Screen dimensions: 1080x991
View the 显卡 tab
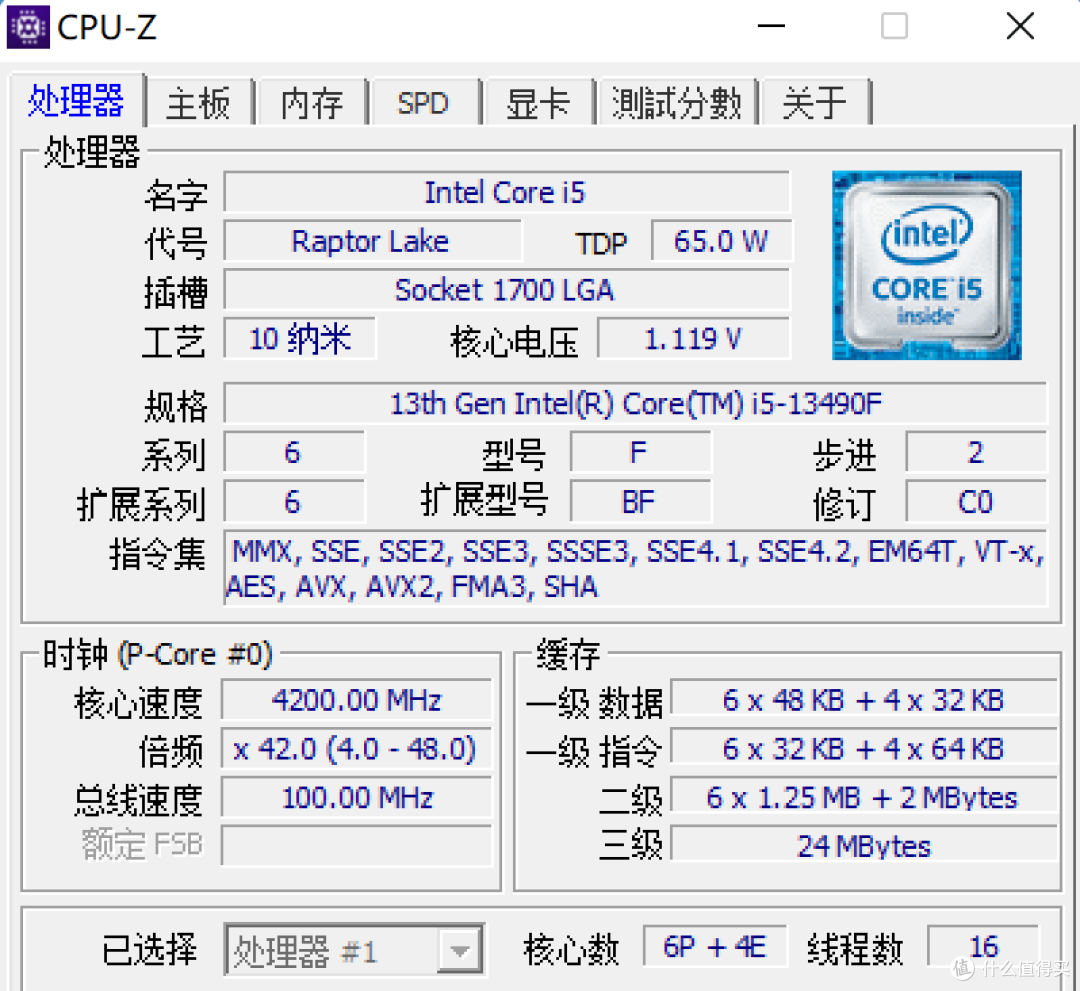(x=539, y=102)
